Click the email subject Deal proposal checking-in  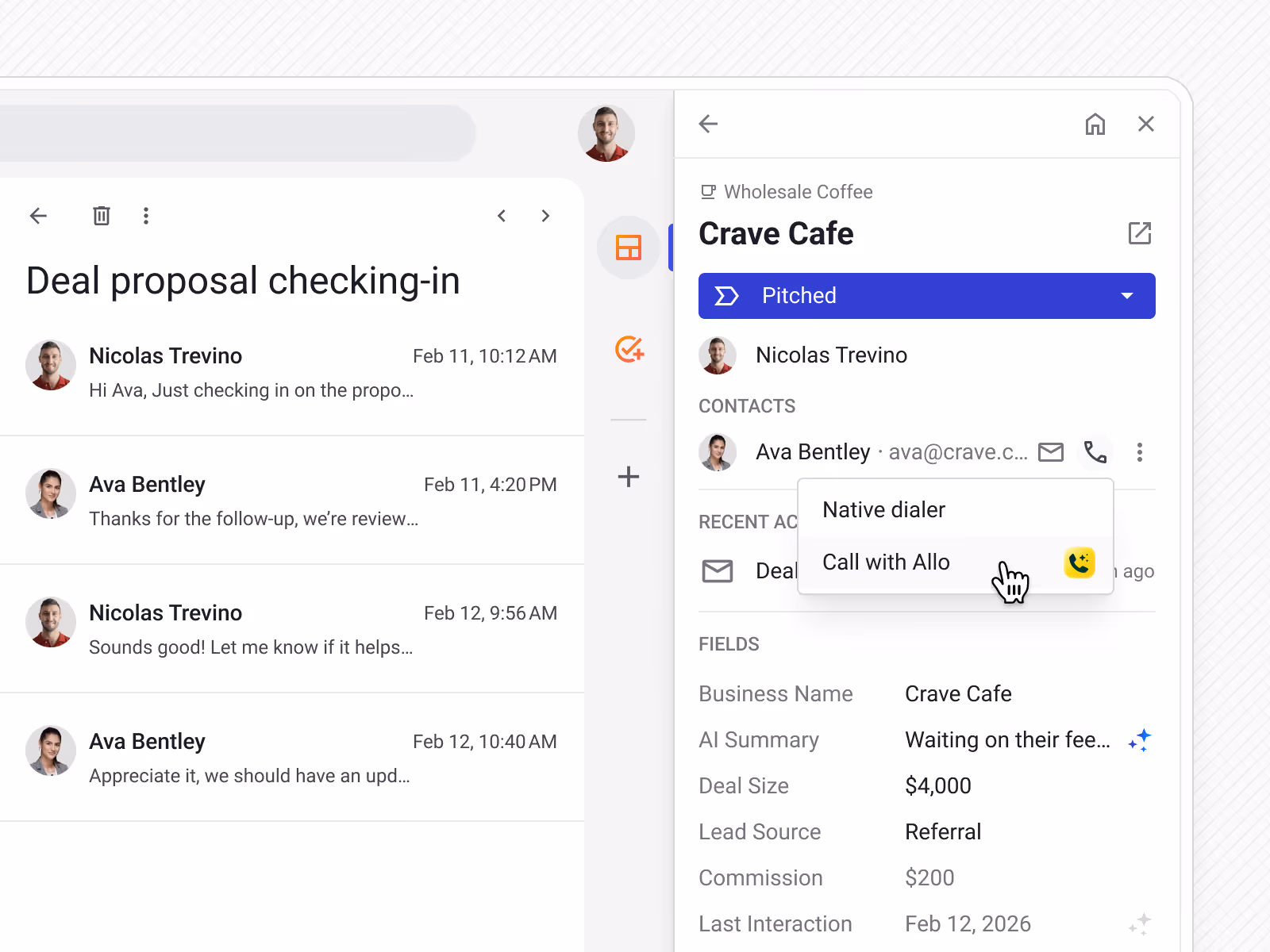(243, 281)
